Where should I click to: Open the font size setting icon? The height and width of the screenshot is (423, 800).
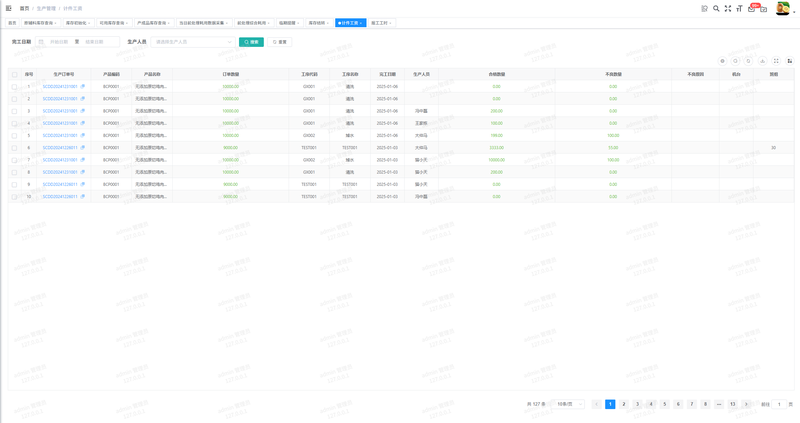(x=739, y=8)
